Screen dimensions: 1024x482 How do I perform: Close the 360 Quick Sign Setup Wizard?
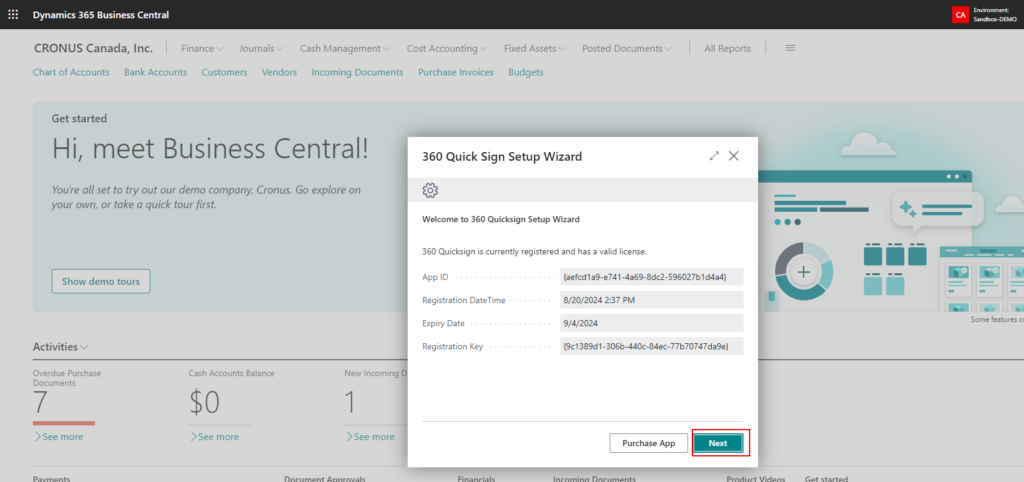point(734,156)
